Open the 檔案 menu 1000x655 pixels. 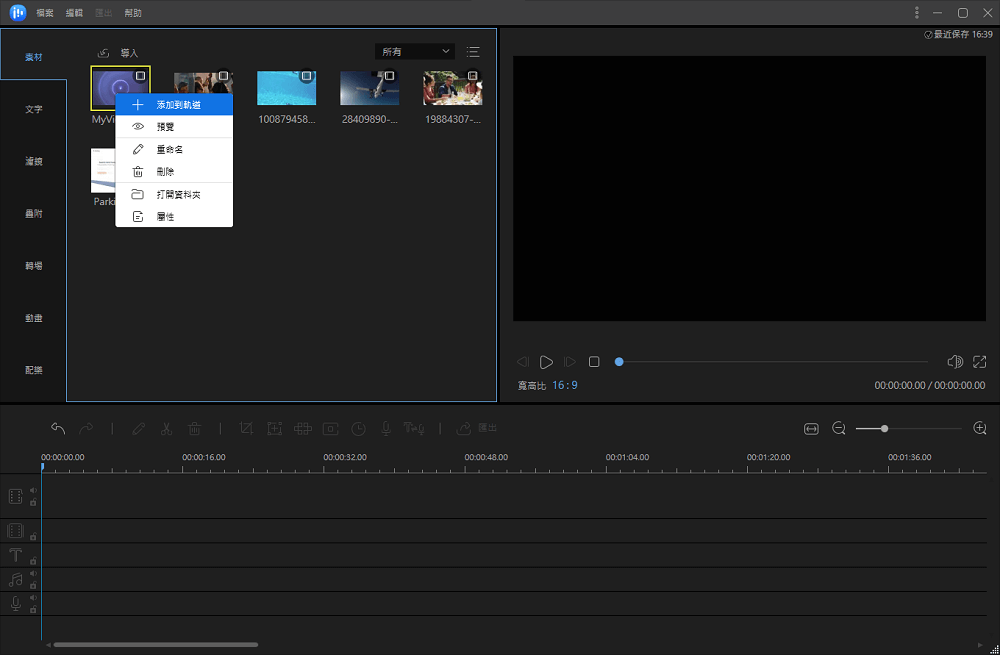(45, 13)
